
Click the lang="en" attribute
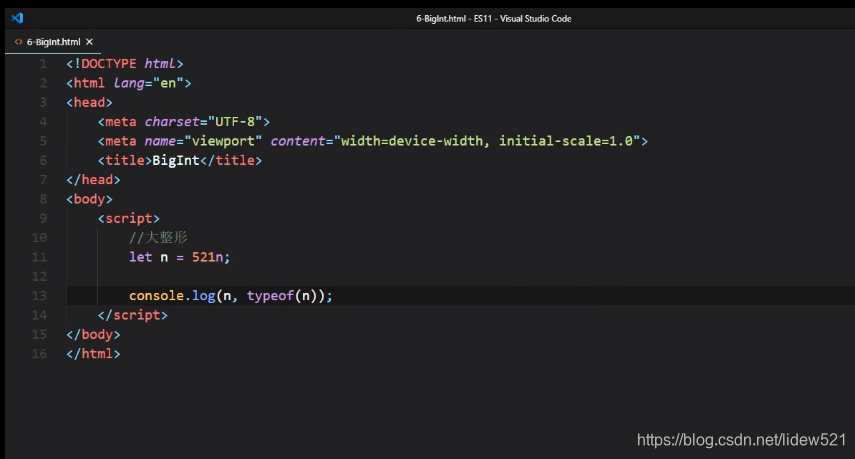[149, 83]
